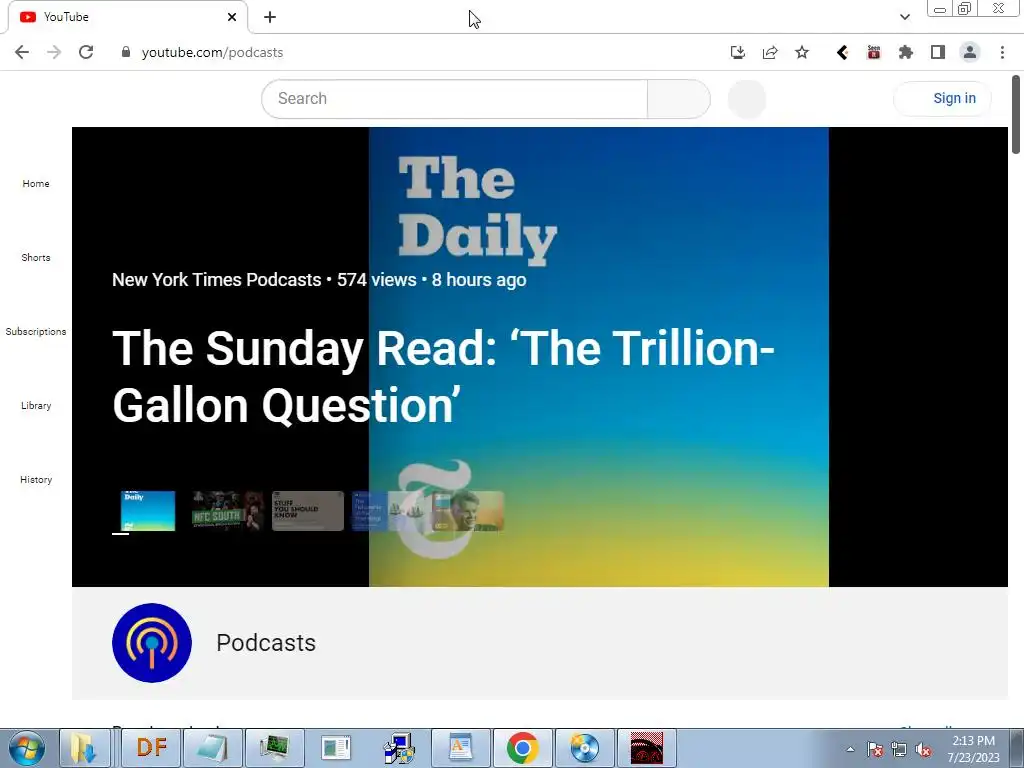Click the network tray icon
The image size is (1024, 768).
point(899,749)
